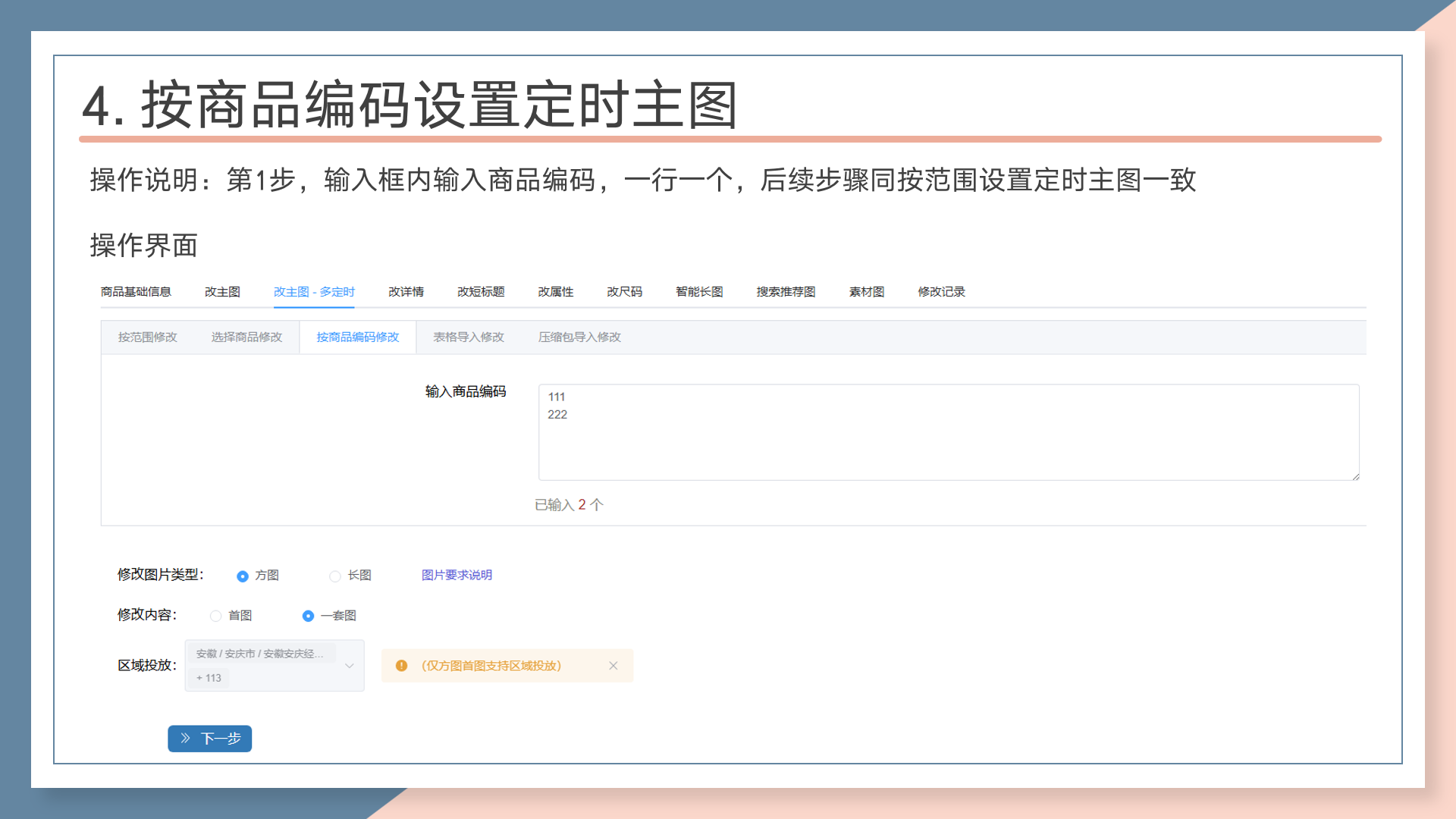
Task: Select the 方图 radio option
Action: (x=243, y=576)
